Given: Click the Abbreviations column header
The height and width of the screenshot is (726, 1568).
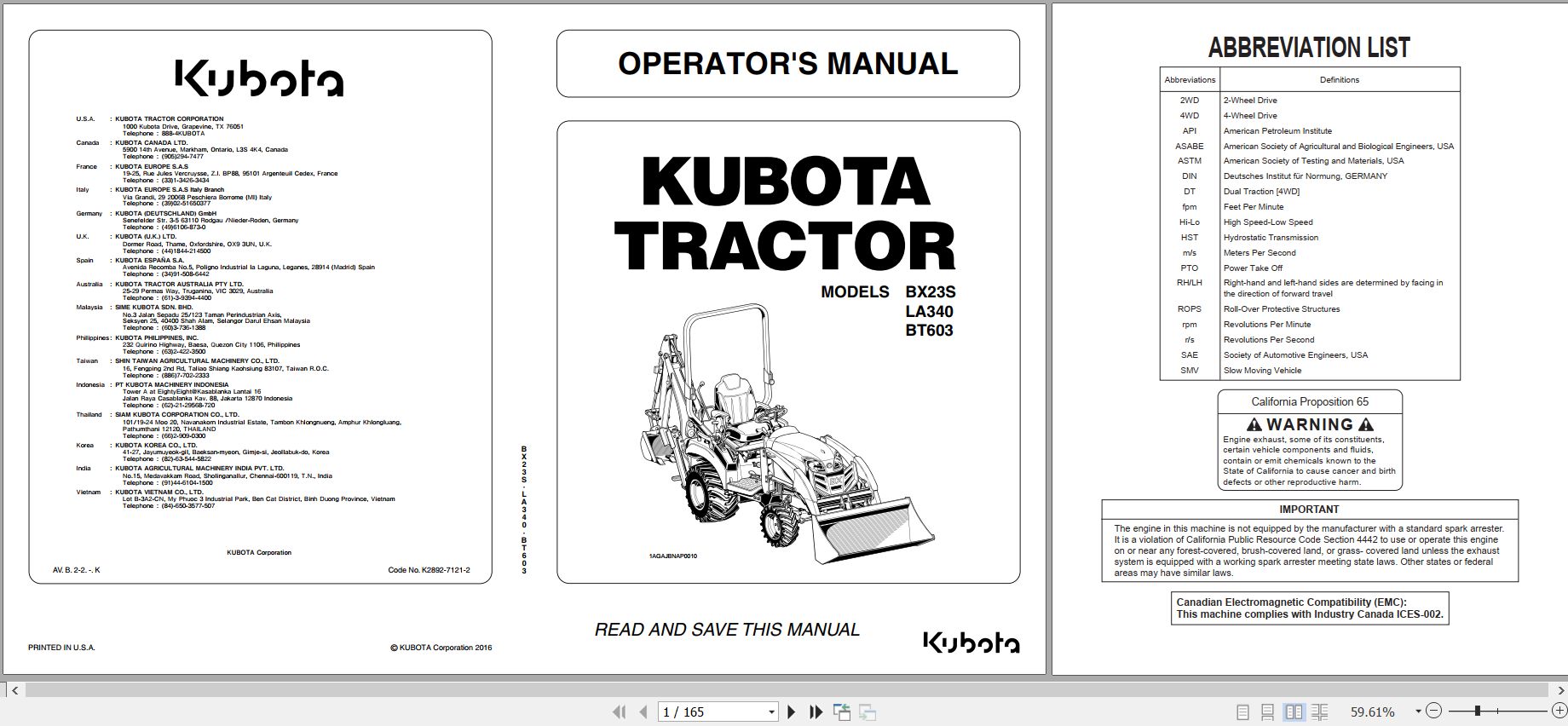Looking at the screenshot, I should pyautogui.click(x=1190, y=80).
